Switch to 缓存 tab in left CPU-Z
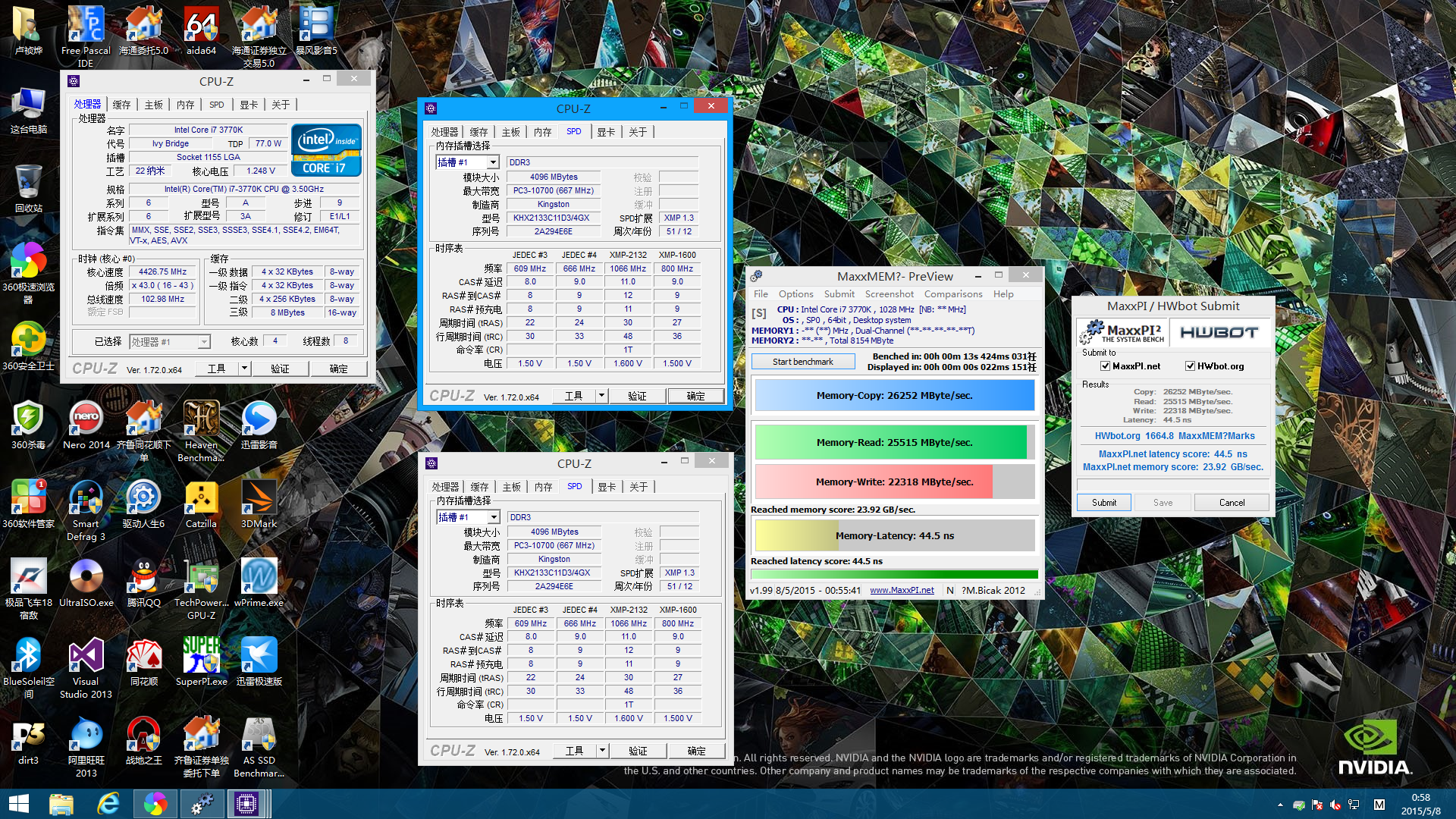1456x819 pixels. [x=121, y=105]
